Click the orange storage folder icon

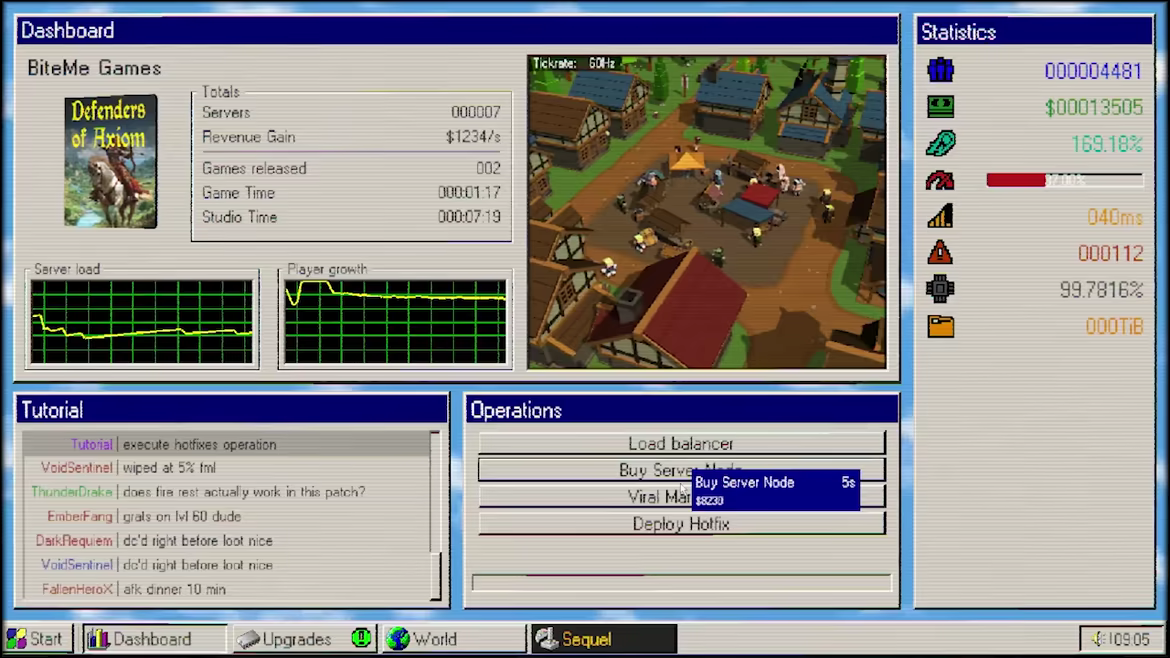pos(940,326)
